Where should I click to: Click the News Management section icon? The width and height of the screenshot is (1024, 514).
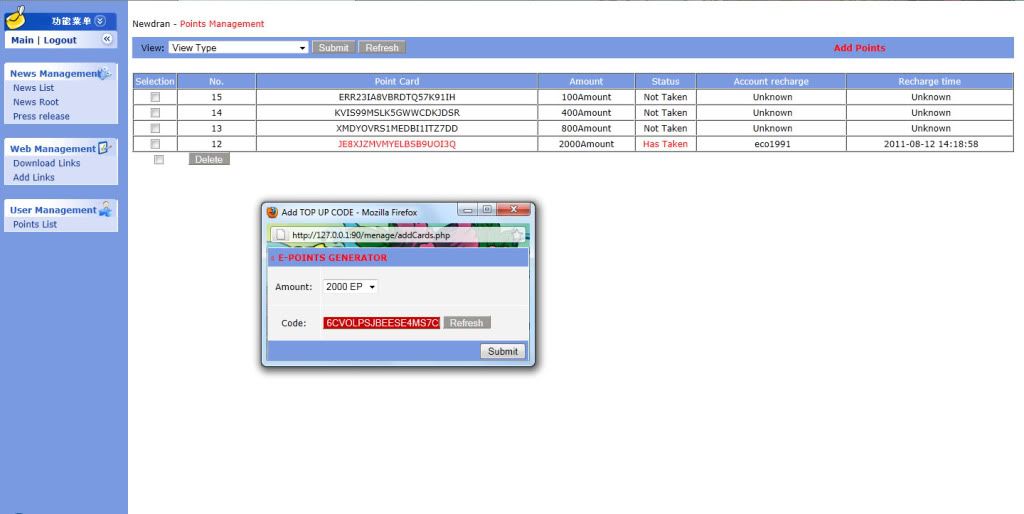tap(106, 73)
